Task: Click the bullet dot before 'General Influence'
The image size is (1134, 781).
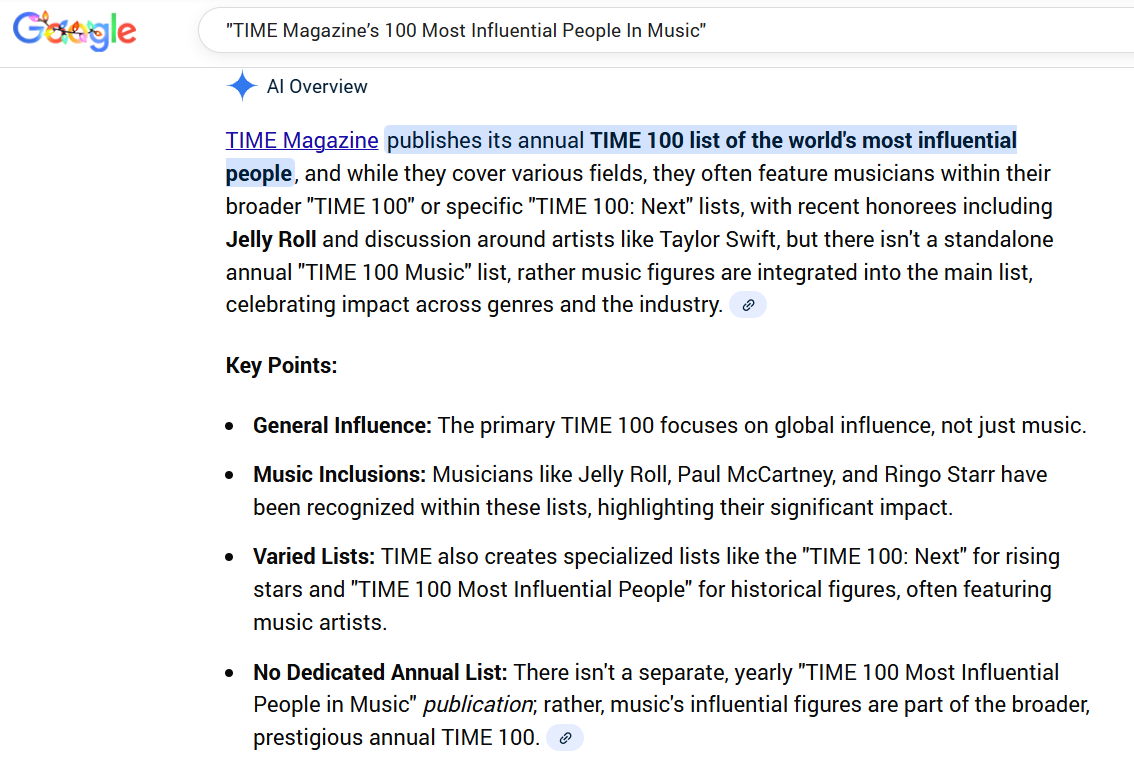Action: tap(230, 426)
